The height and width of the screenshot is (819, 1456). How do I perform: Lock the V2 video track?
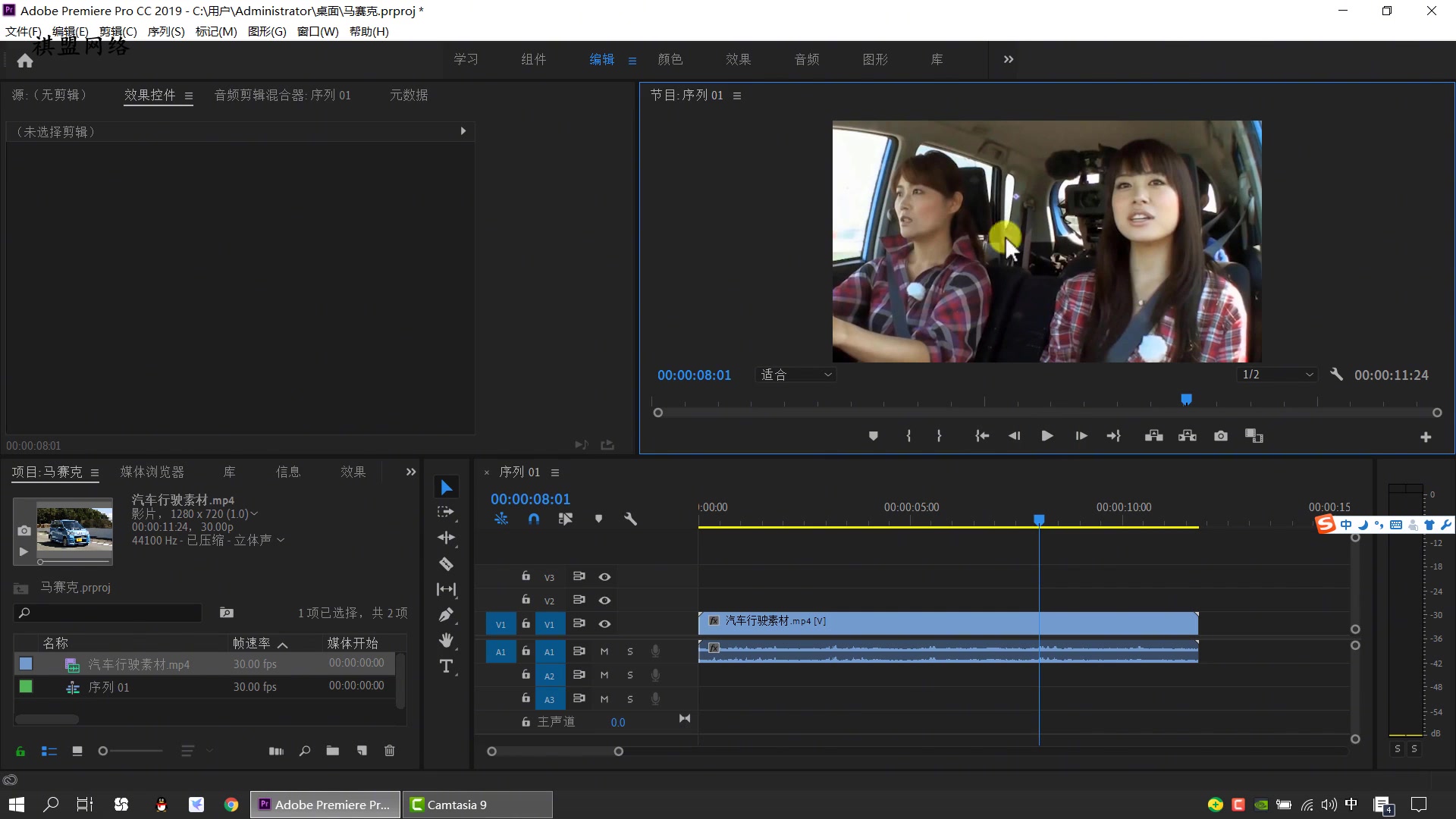tap(526, 600)
